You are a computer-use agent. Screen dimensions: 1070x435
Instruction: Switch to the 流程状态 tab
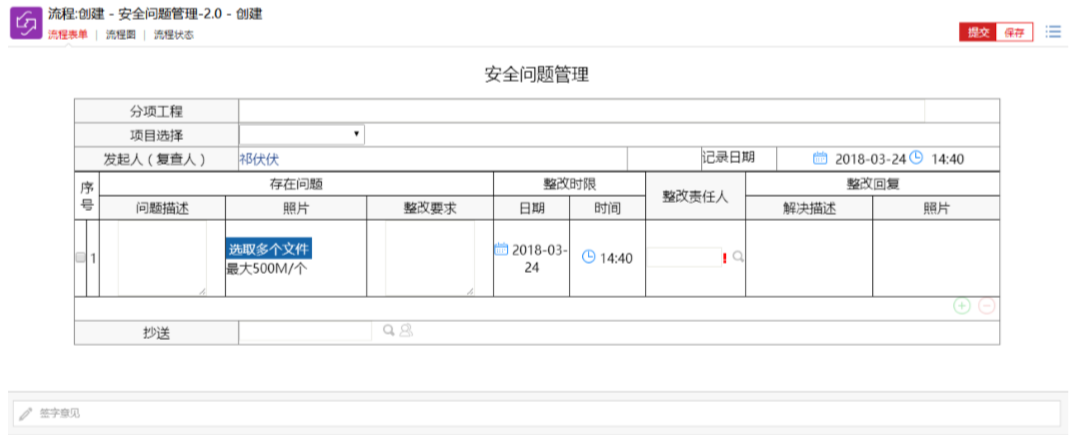(x=173, y=35)
